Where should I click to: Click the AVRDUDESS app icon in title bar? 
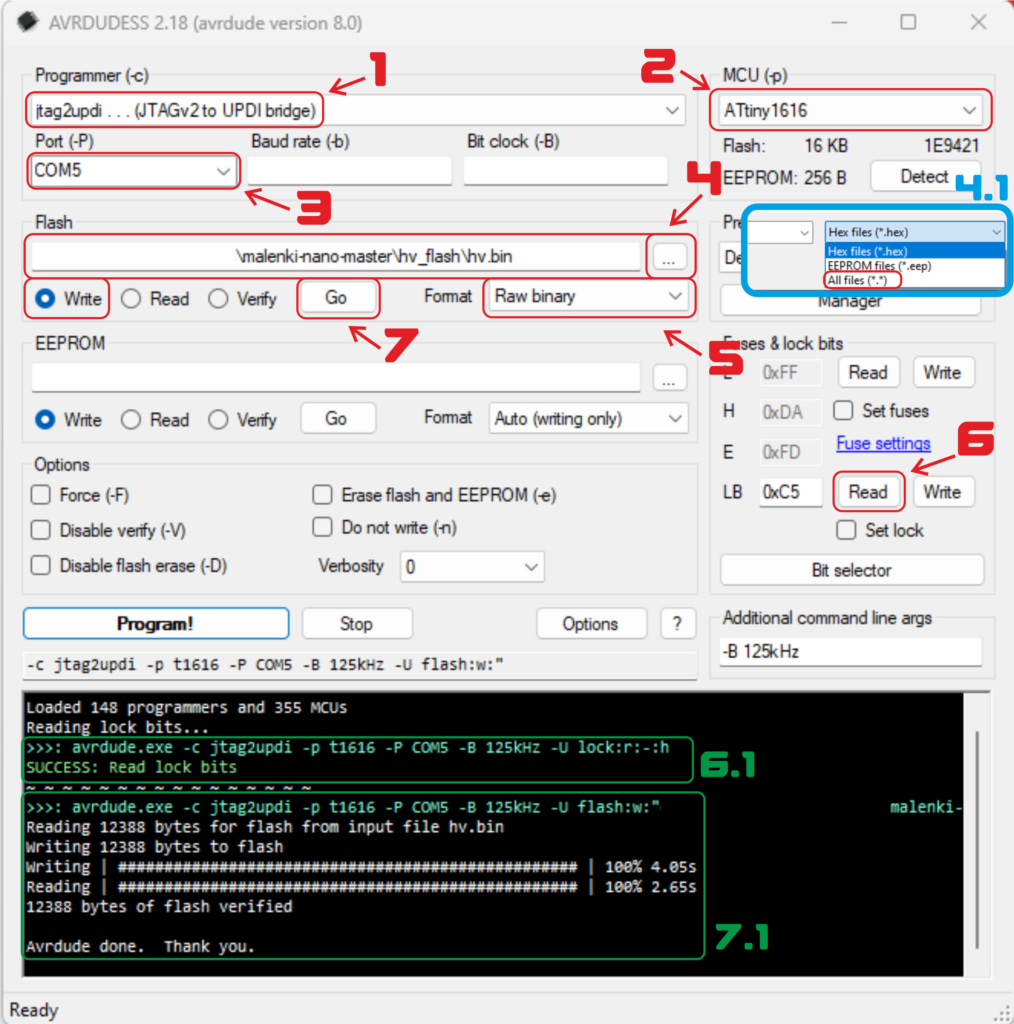(28, 22)
